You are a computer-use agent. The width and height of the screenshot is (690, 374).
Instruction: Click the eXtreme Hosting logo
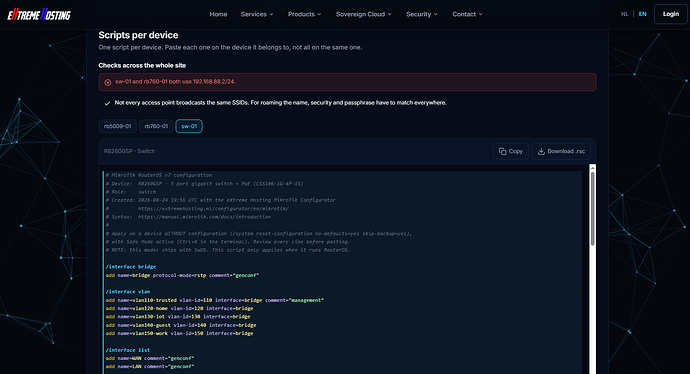[x=39, y=15]
